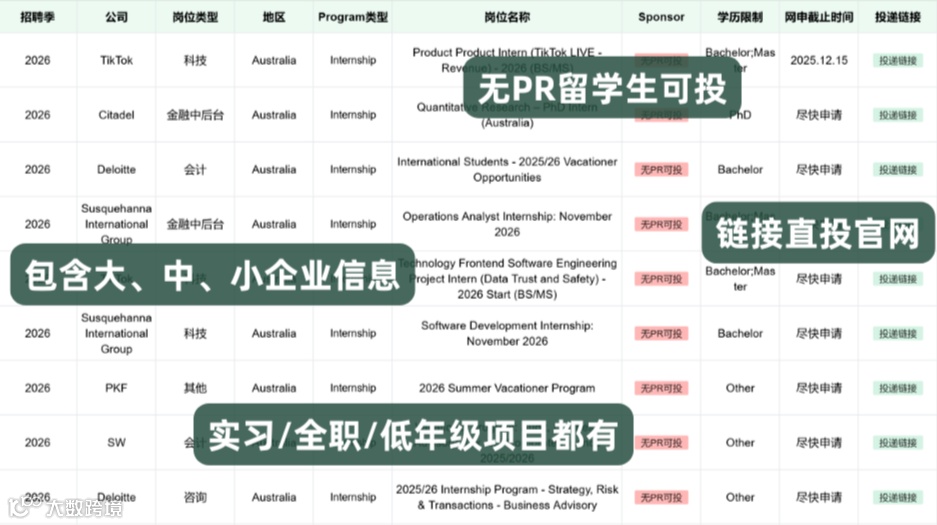Click the 2026 Summer Vacationer Program cell
Screen dimensions: 937x525
507,388
